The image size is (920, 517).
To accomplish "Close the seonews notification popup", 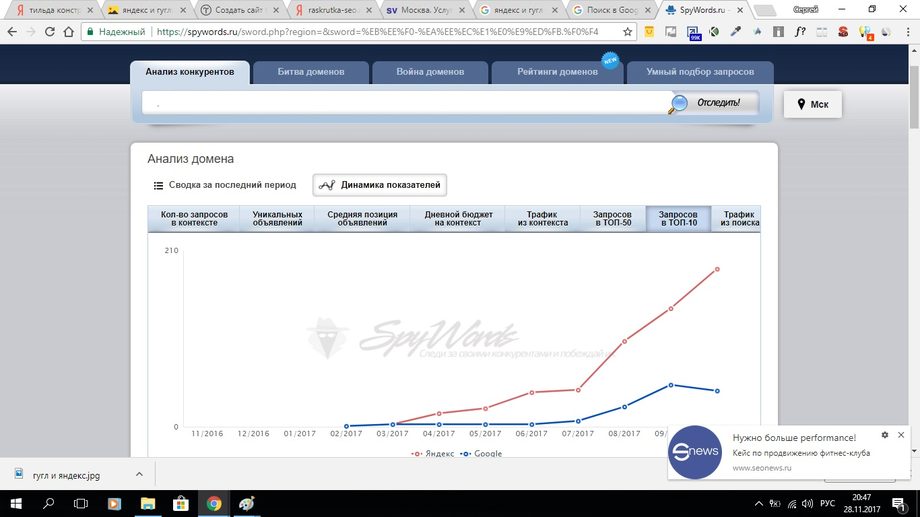I will tap(901, 435).
